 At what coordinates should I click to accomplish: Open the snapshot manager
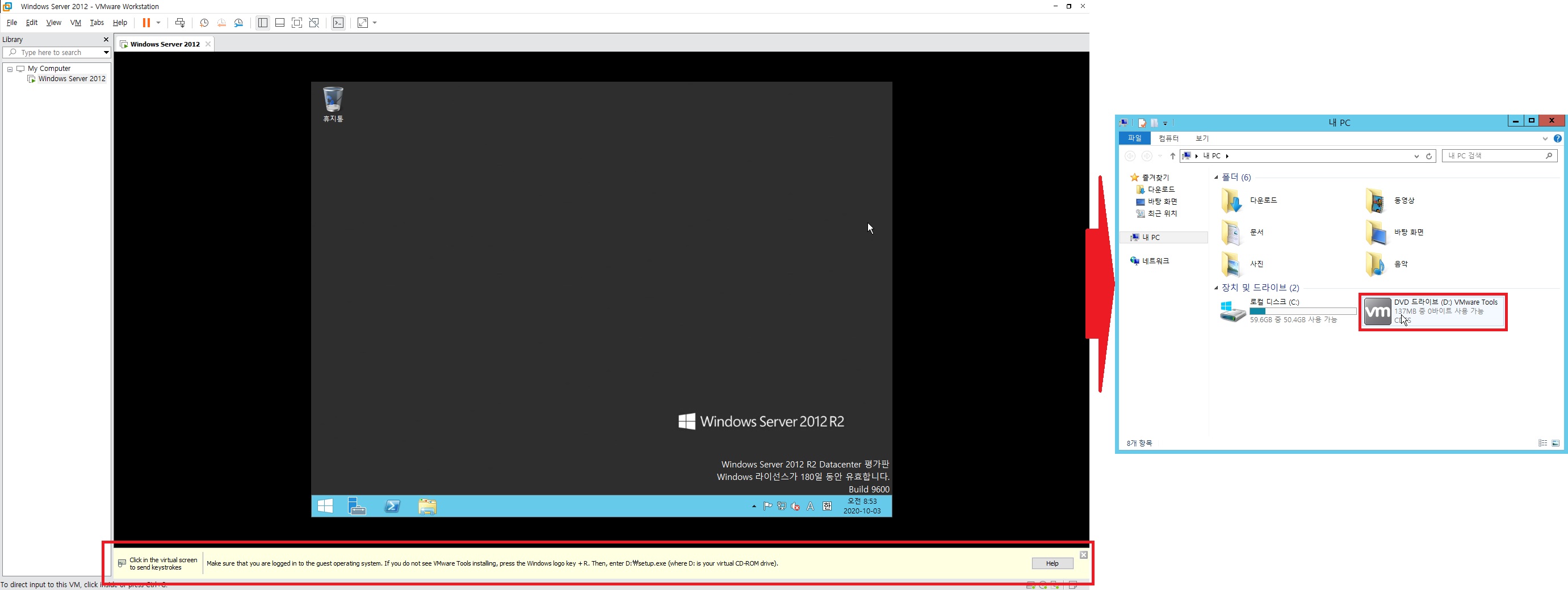239,23
